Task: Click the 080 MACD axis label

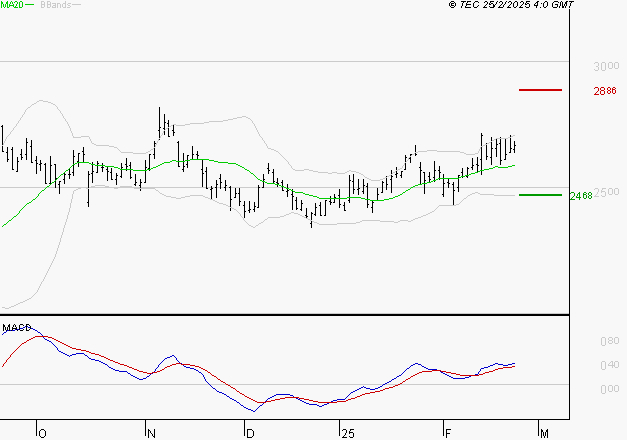Action: tap(610, 341)
